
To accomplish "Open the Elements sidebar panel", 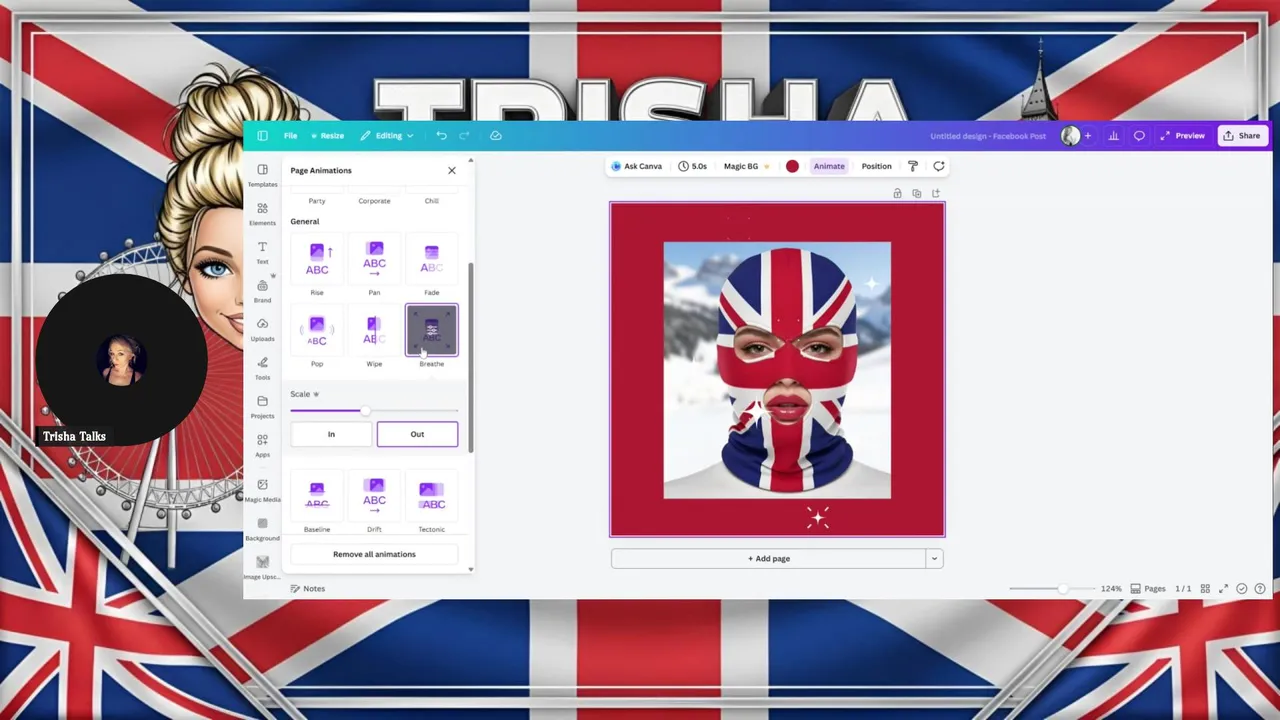I will pyautogui.click(x=262, y=213).
